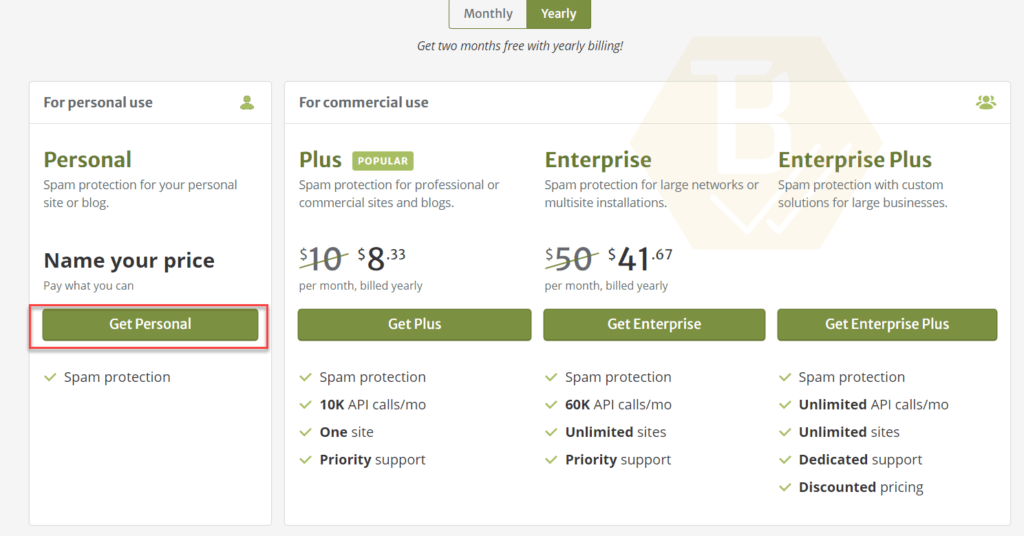Click the checkmark beside Dedicated support
1024x536 pixels.
(x=785, y=460)
